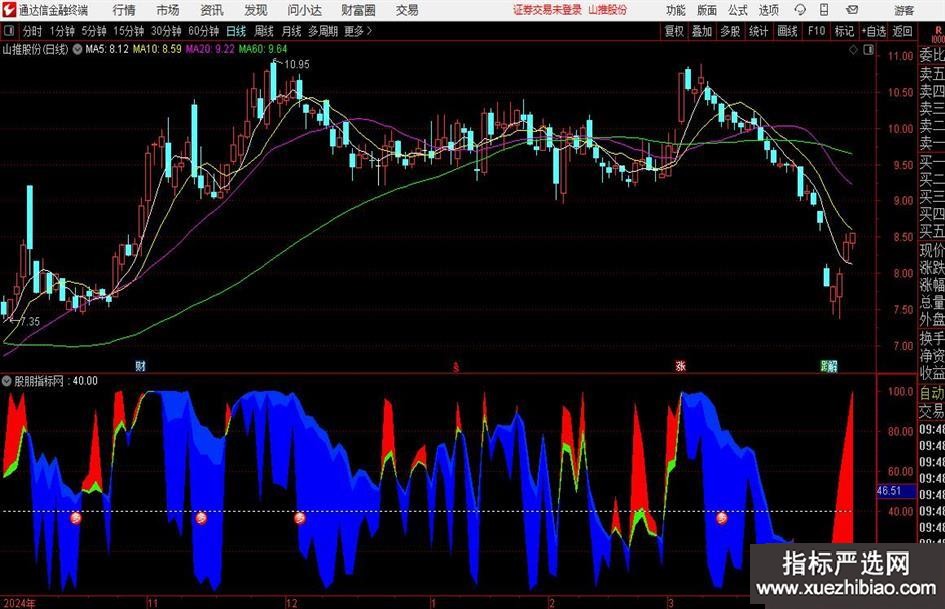Click the mobile phone icon
945x609 pixels.
coord(824,10)
